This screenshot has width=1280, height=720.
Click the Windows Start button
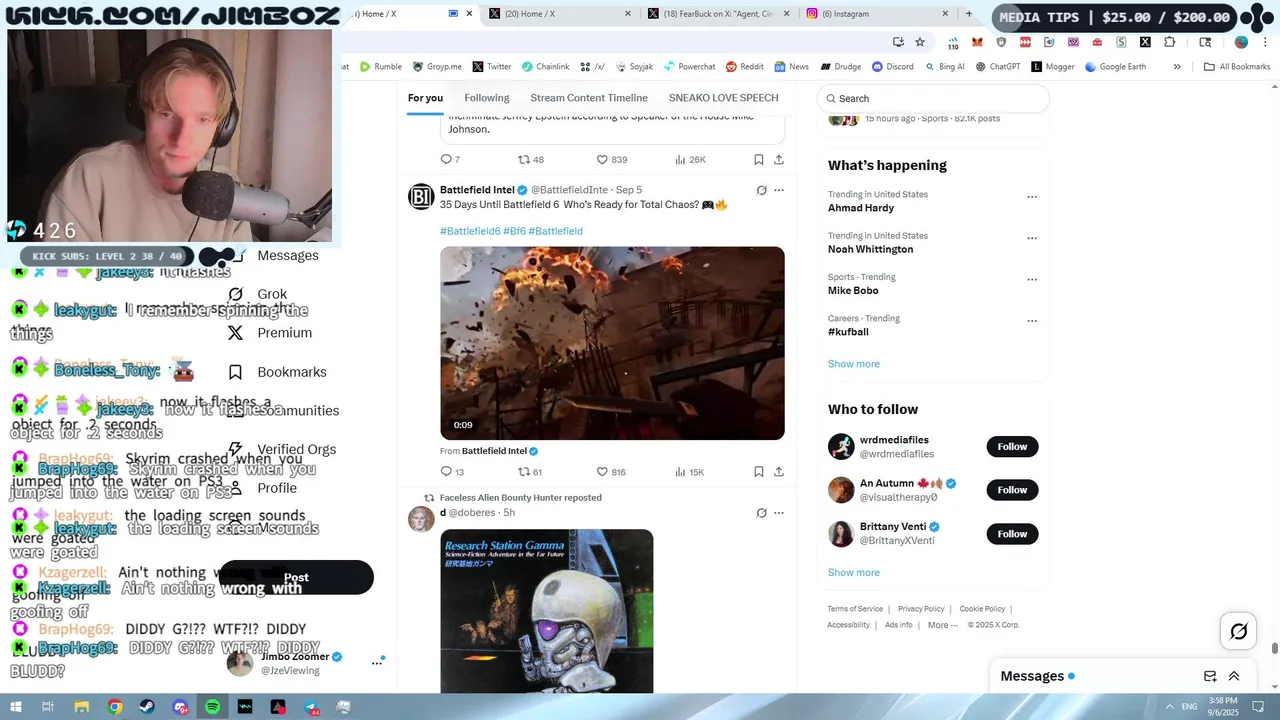[14, 707]
